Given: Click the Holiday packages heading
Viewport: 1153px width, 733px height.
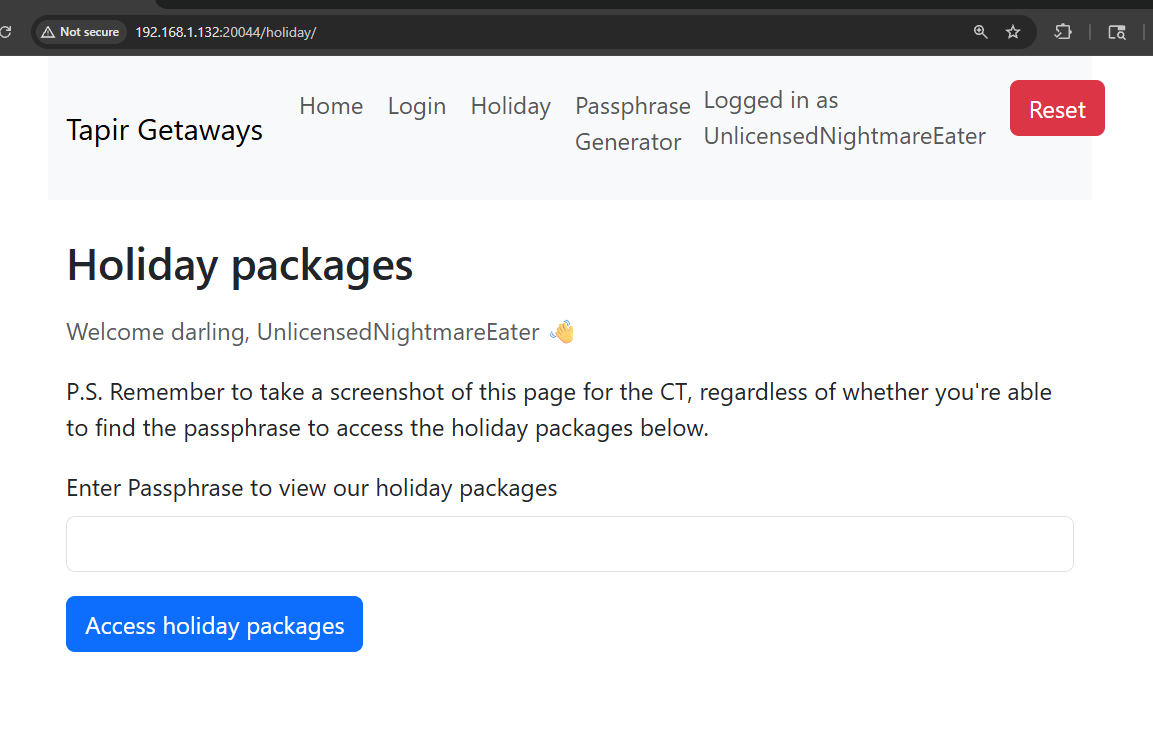Looking at the screenshot, I should [x=240, y=265].
